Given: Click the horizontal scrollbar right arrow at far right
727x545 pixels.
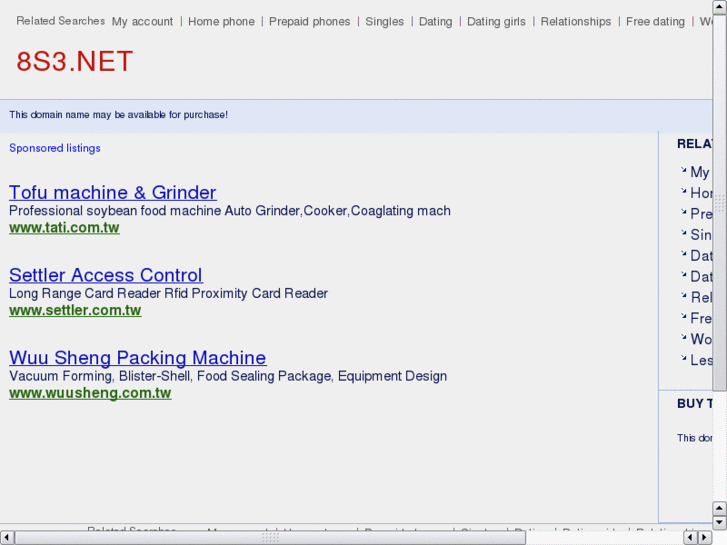Looking at the screenshot, I should click(704, 538).
